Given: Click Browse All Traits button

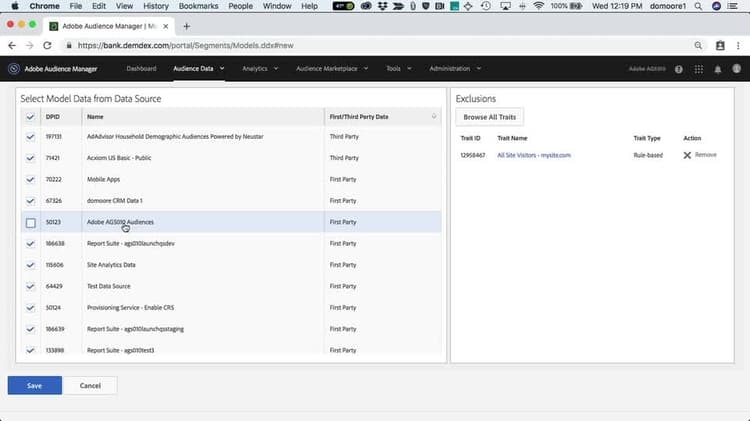Looking at the screenshot, I should tap(489, 117).
